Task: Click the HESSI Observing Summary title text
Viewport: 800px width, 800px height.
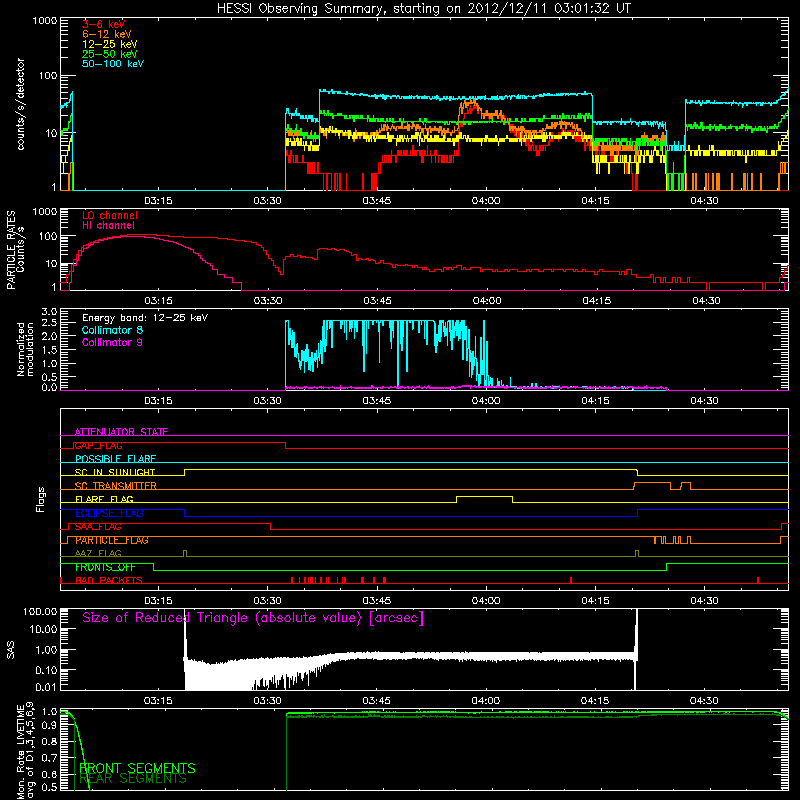Action: [x=423, y=9]
